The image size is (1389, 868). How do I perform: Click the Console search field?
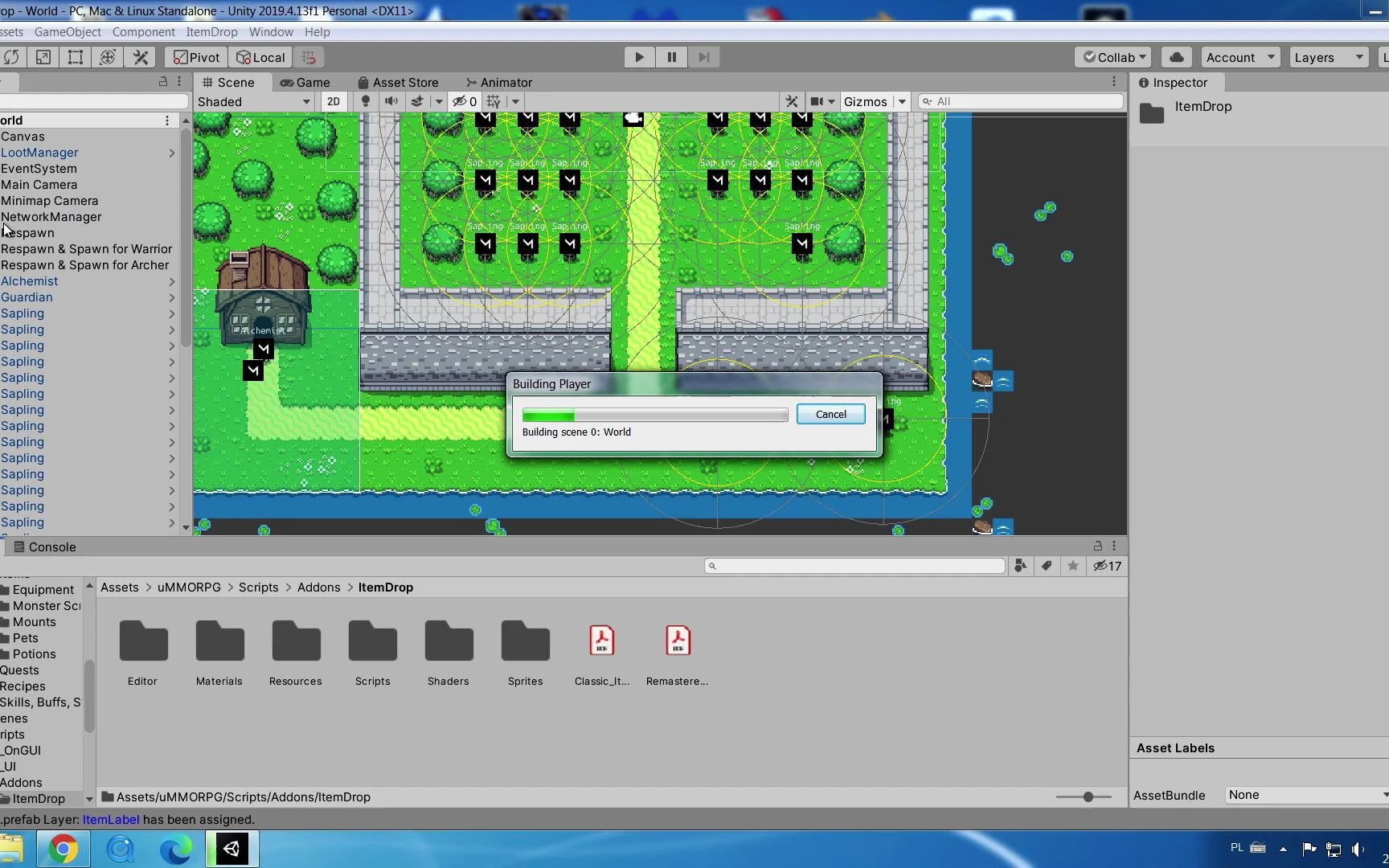click(x=854, y=565)
